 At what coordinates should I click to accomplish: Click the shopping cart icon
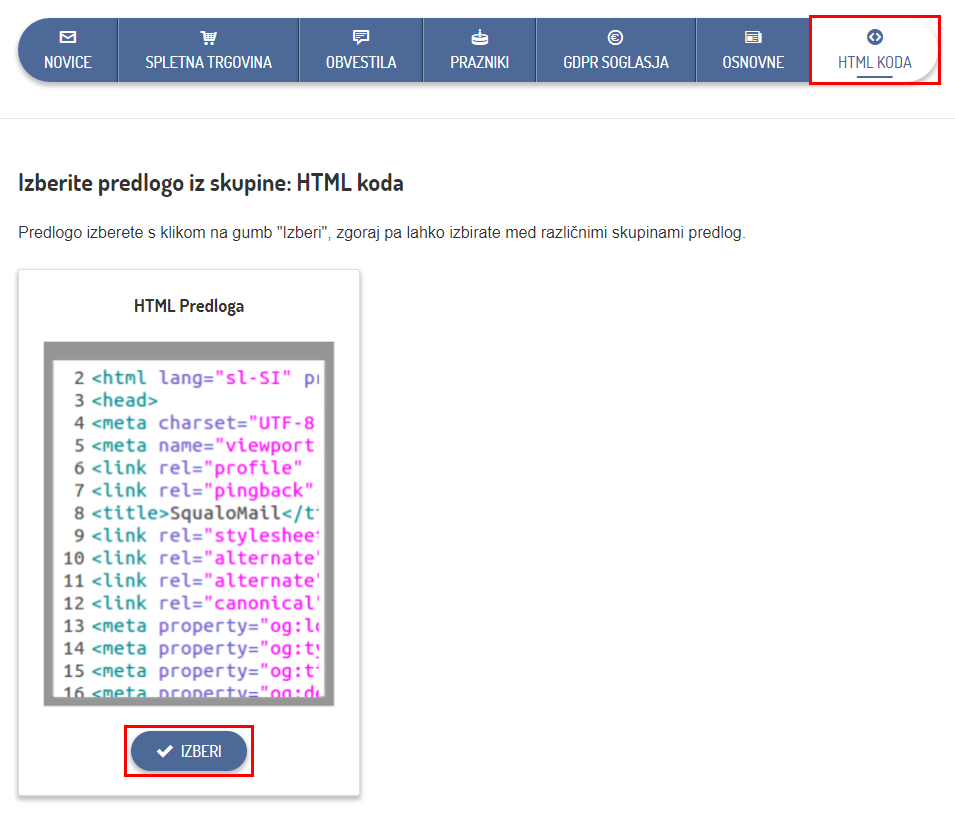(208, 38)
